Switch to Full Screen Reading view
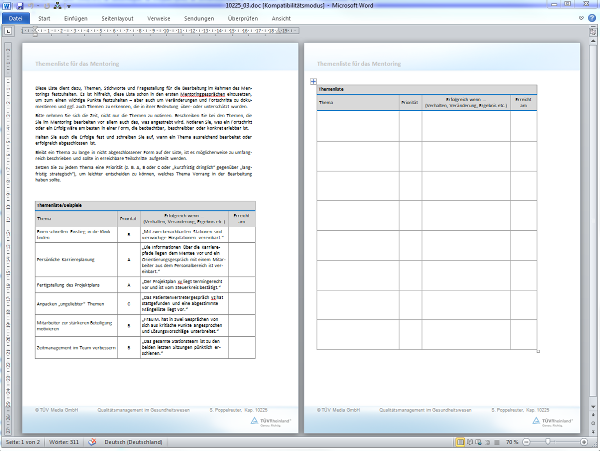600x451 pixels. [x=471, y=442]
